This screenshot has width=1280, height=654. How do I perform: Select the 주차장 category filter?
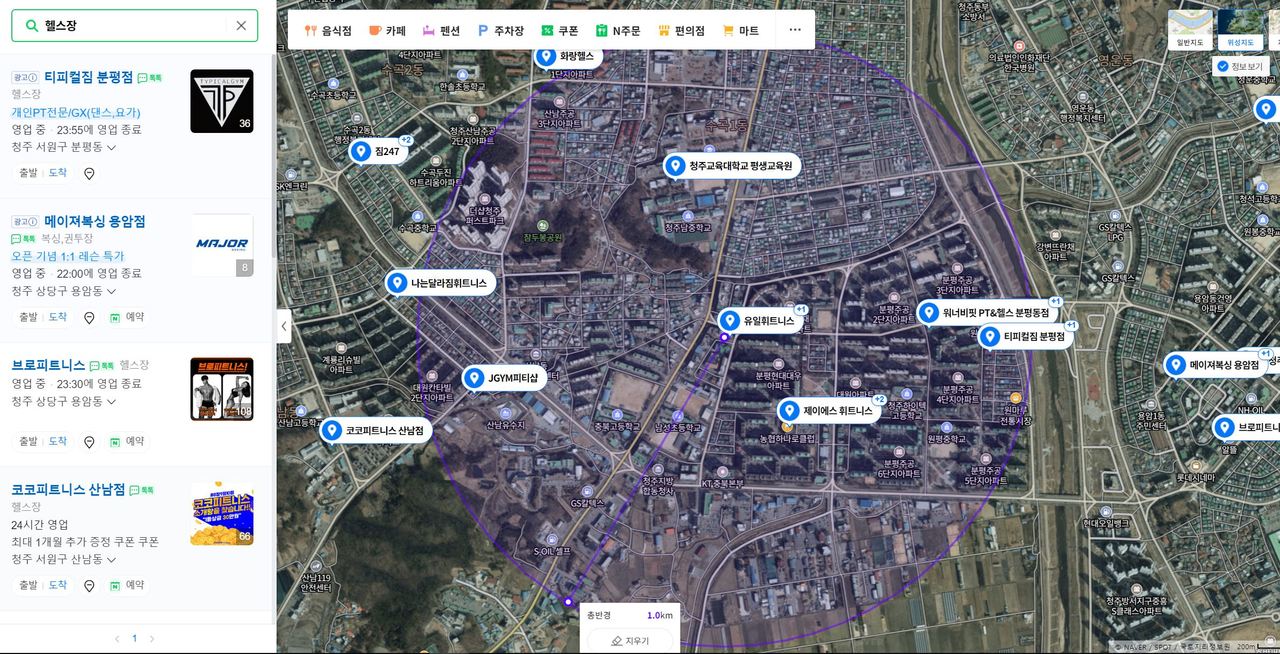[500, 31]
